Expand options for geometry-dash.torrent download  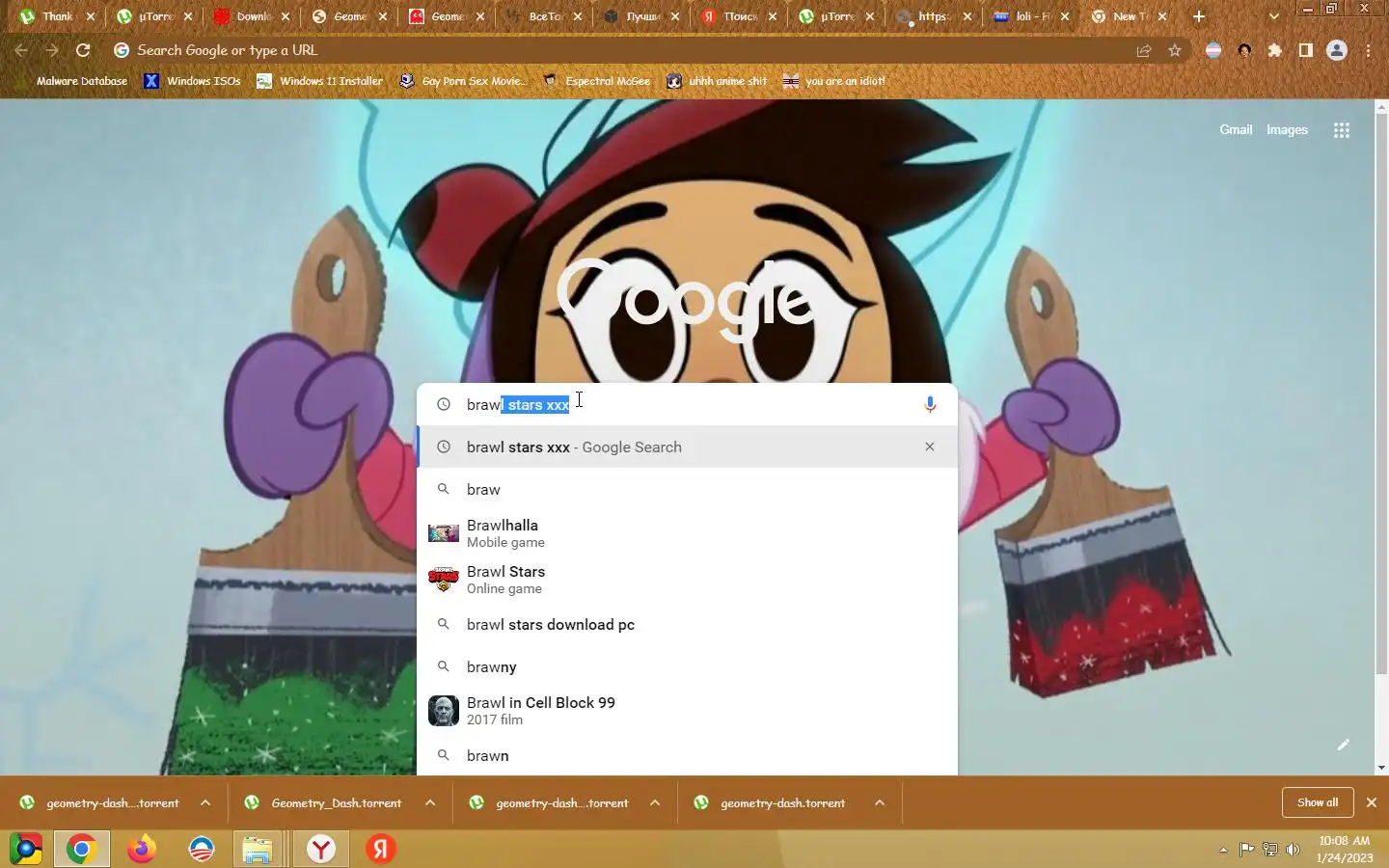(880, 802)
